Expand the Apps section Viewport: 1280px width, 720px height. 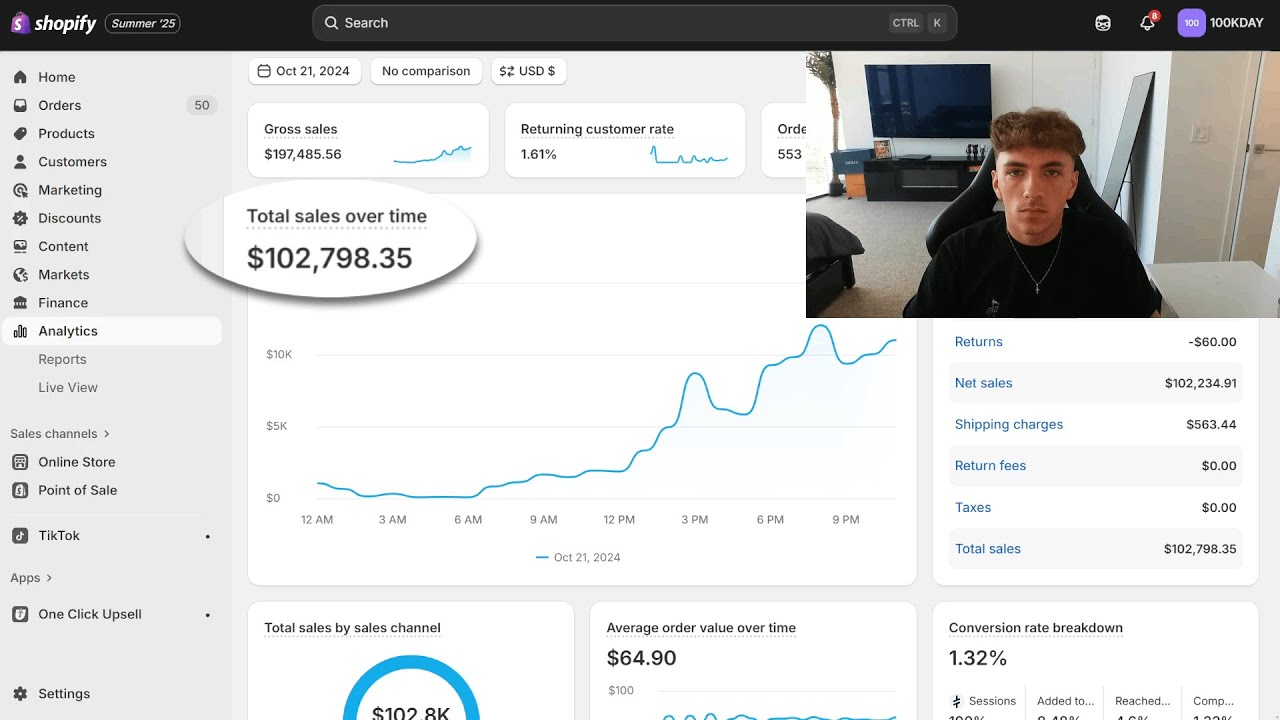[31, 578]
